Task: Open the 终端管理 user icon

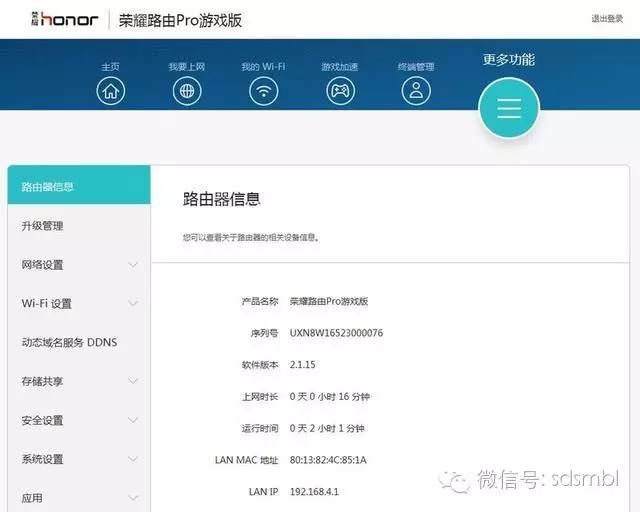Action: 416,91
